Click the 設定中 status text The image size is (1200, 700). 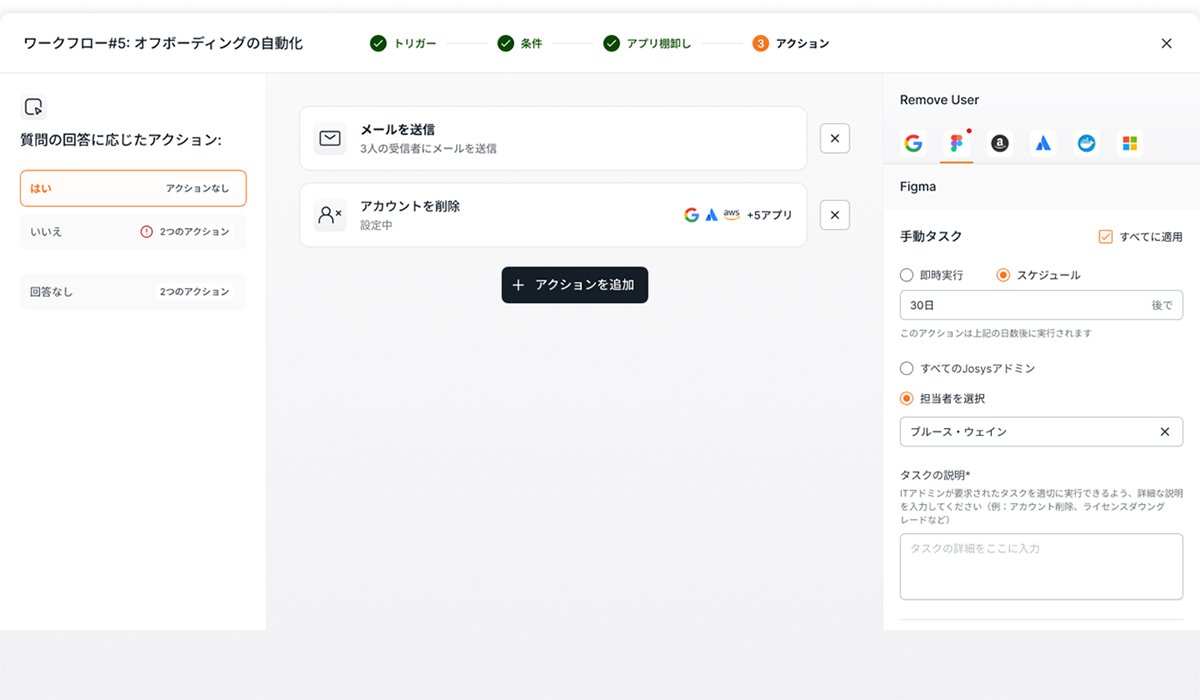point(376,225)
